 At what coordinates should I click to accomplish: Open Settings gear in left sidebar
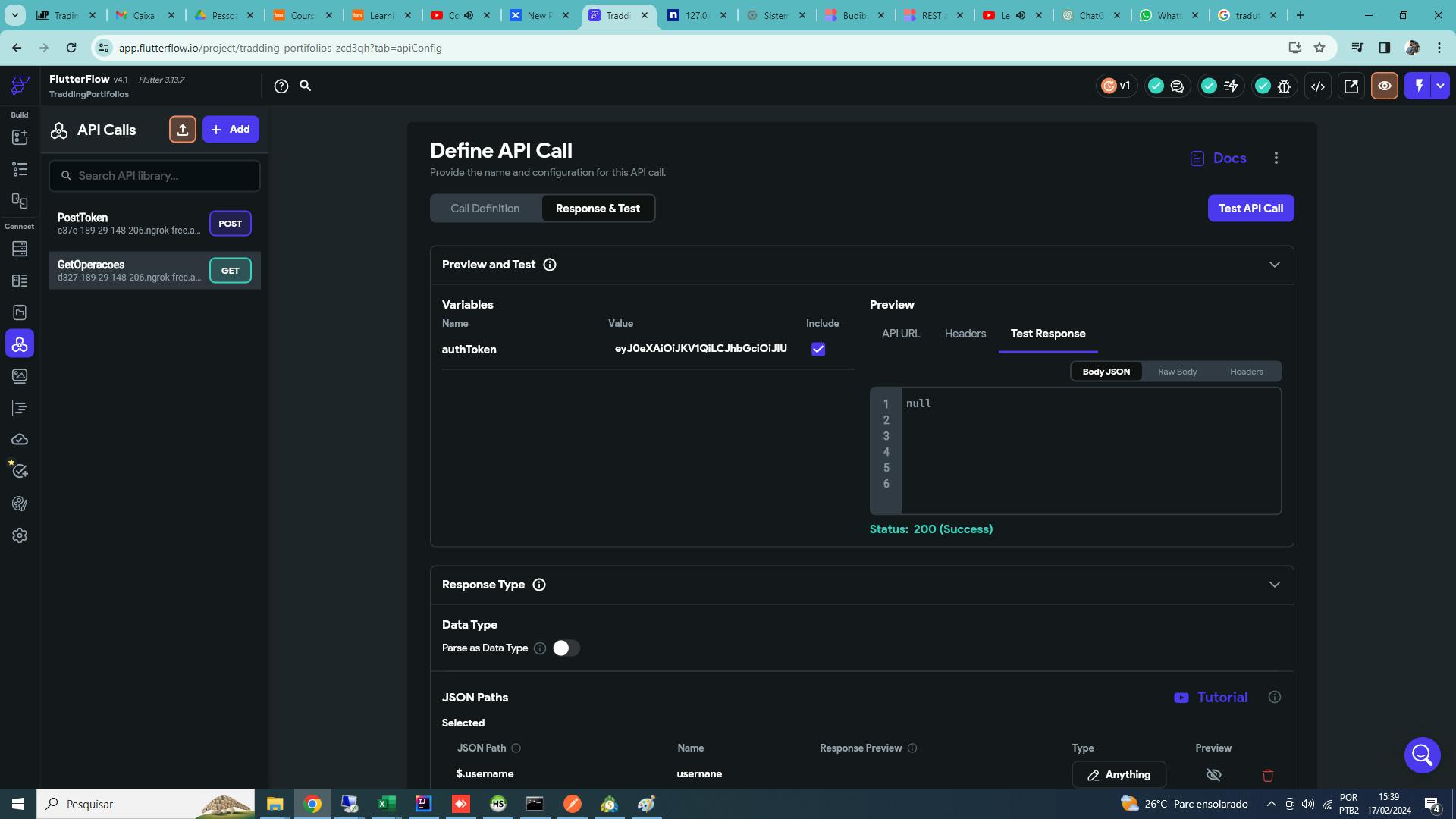20,535
